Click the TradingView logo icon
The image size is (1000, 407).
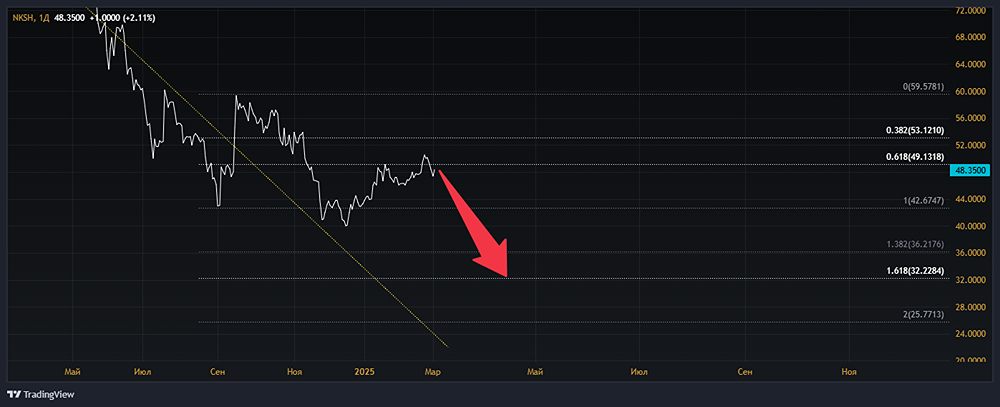click(17, 395)
